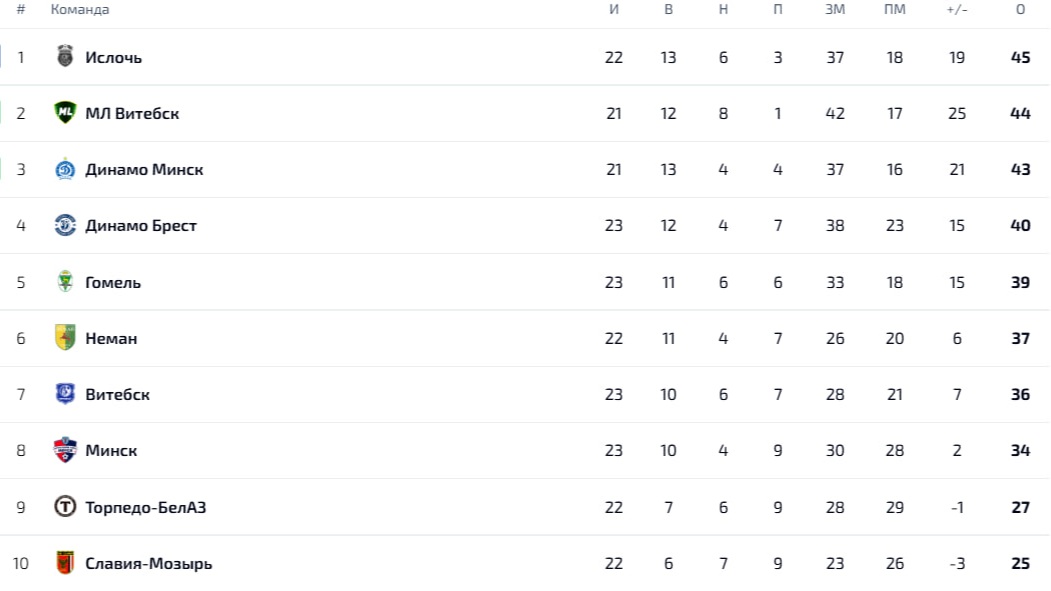
Task: Sort table by the ЗМ goals-scored header
Action: pos(834,9)
